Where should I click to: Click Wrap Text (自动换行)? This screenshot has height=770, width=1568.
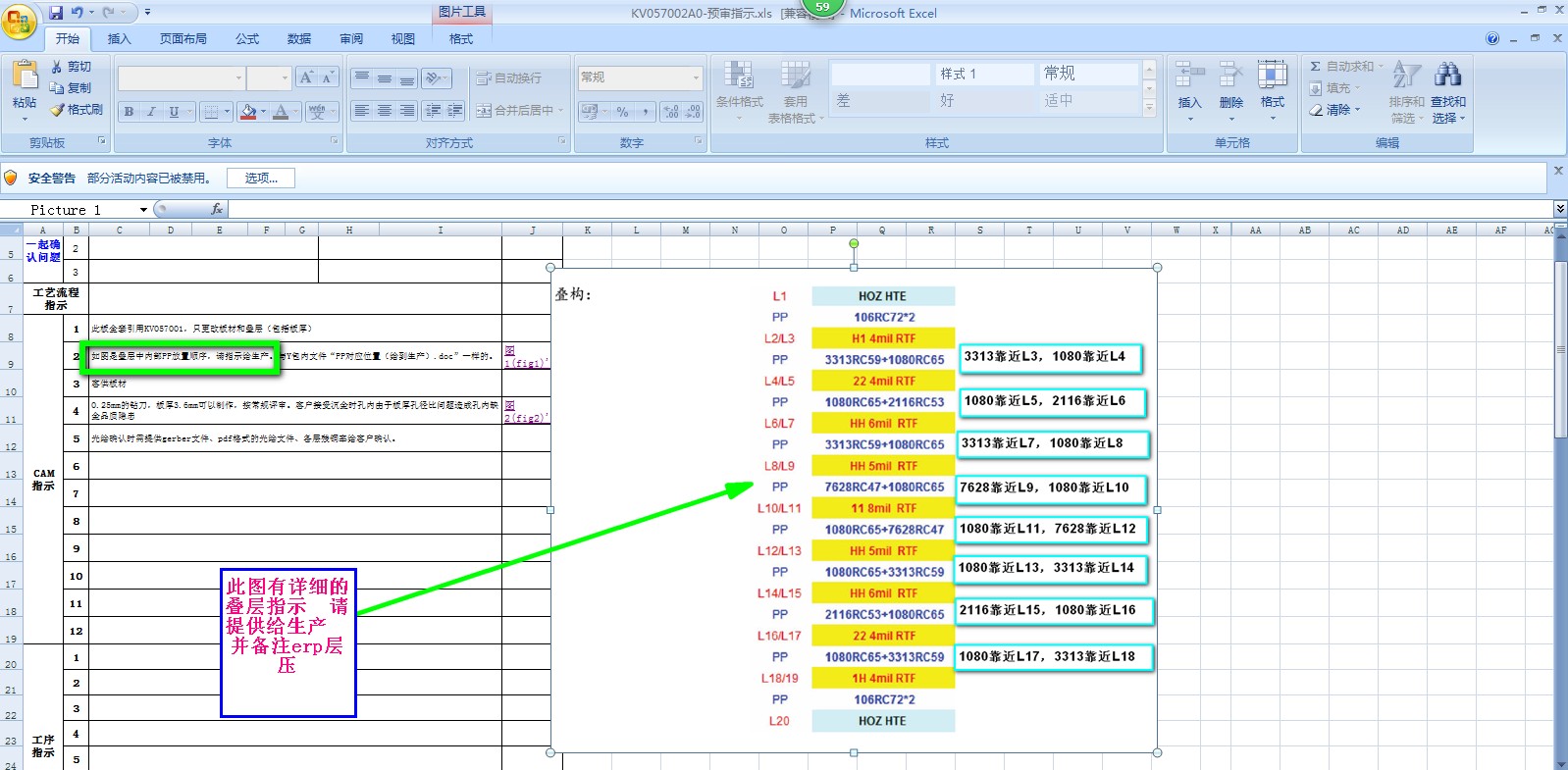[508, 78]
